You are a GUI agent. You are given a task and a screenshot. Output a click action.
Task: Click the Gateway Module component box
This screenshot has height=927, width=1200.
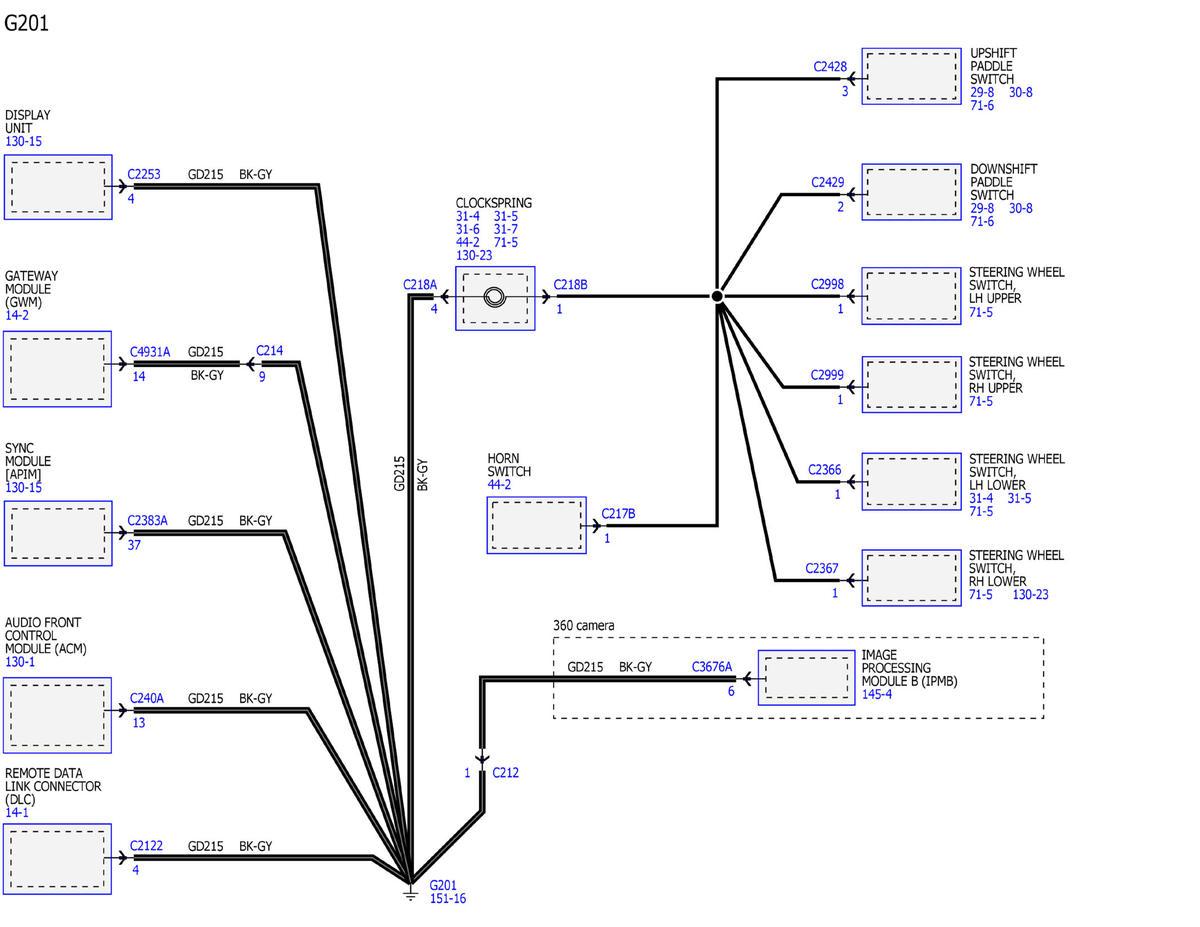pyautogui.click(x=57, y=366)
